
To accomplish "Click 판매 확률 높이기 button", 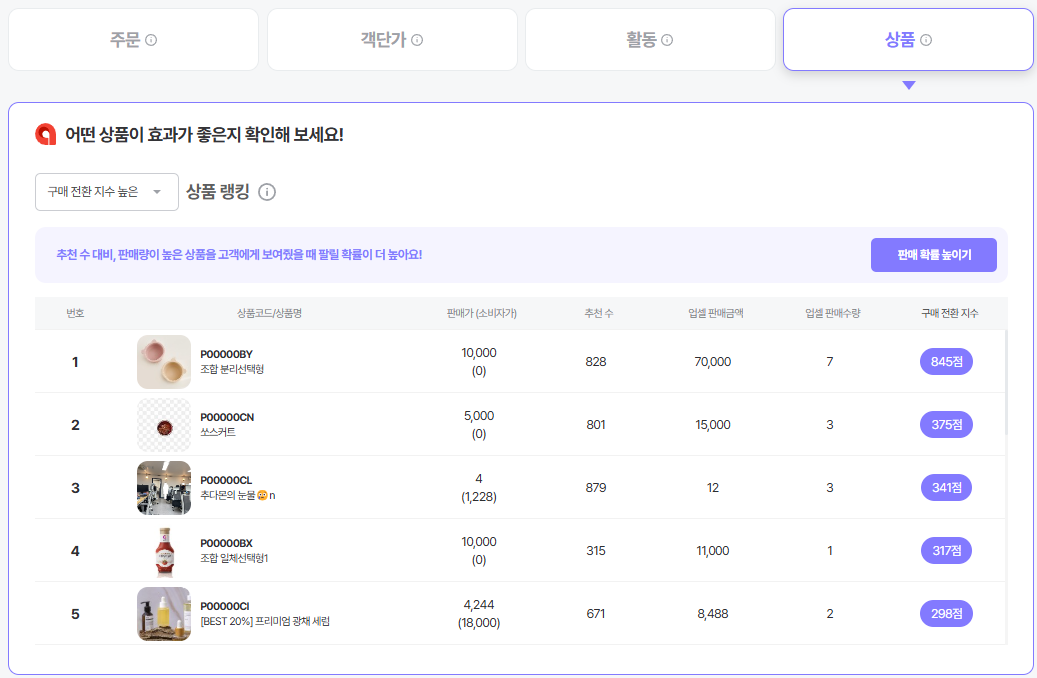I will point(933,255).
